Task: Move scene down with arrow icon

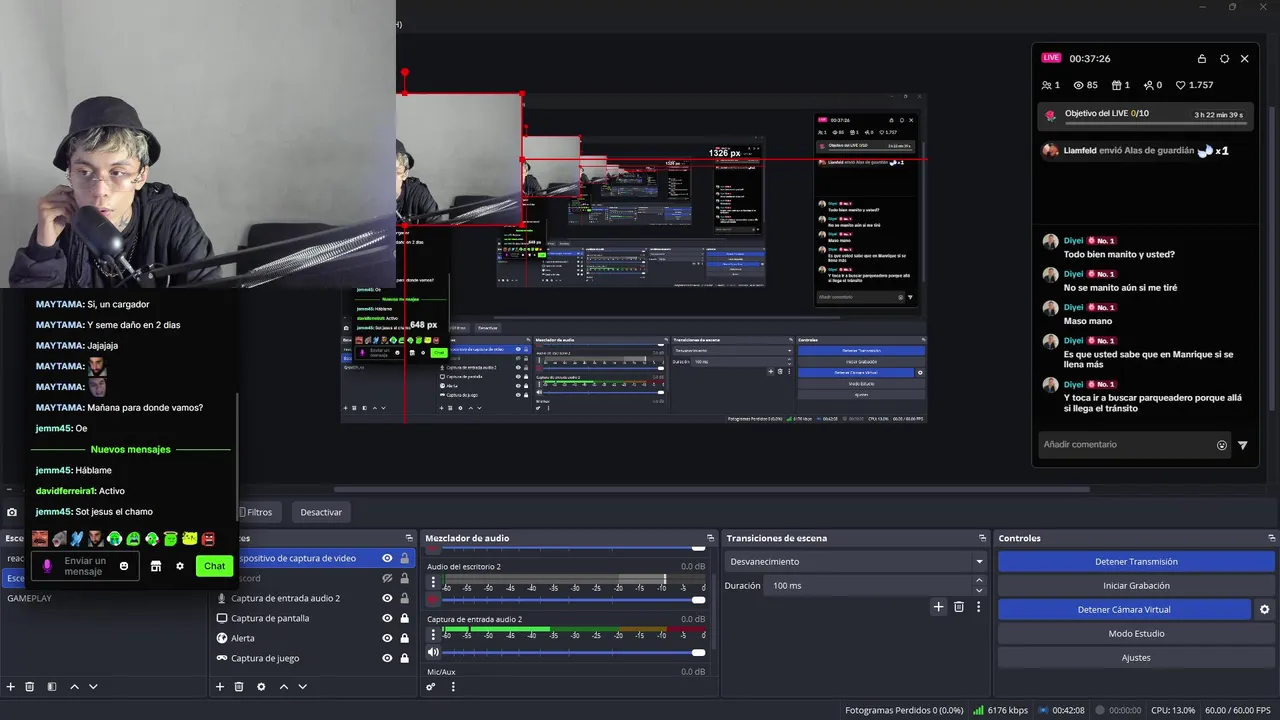Action: (93, 687)
